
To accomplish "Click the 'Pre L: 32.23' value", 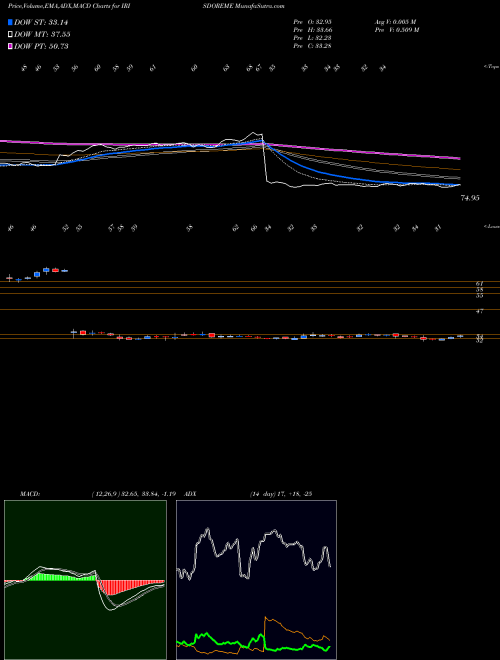I will [x=312, y=38].
